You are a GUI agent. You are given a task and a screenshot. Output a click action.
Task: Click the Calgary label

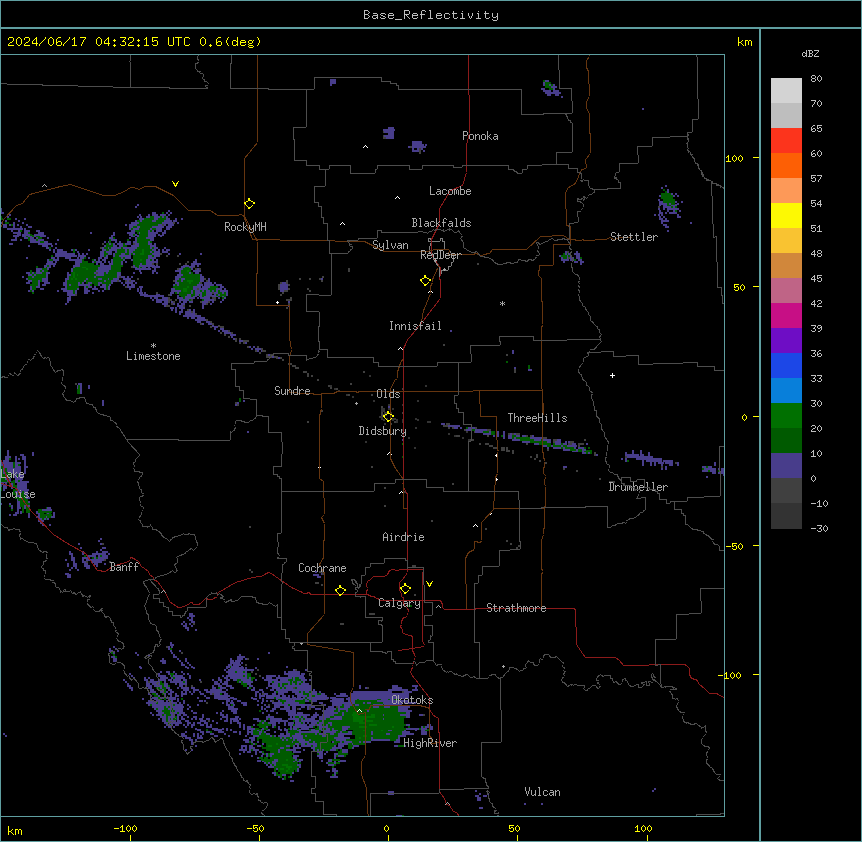coord(400,603)
